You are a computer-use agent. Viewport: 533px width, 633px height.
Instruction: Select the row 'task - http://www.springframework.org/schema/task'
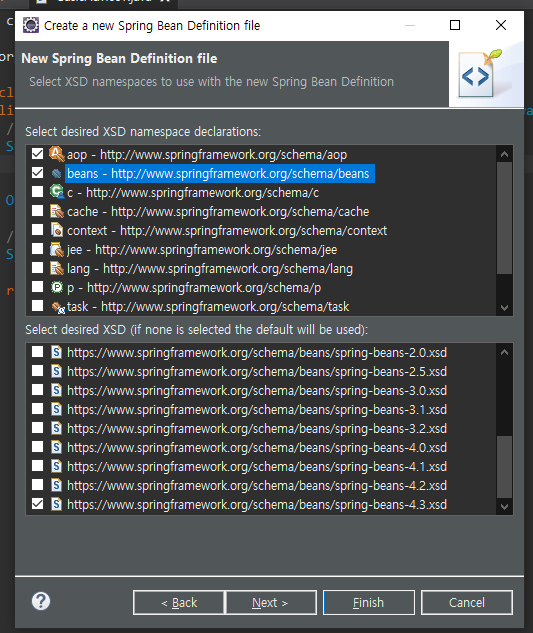coord(208,307)
